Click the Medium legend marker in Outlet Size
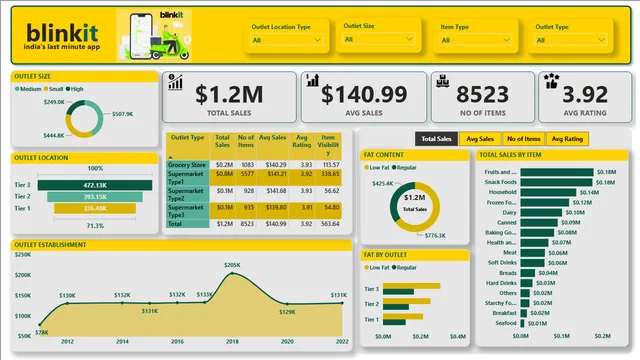This screenshot has width=640, height=360. [17, 89]
